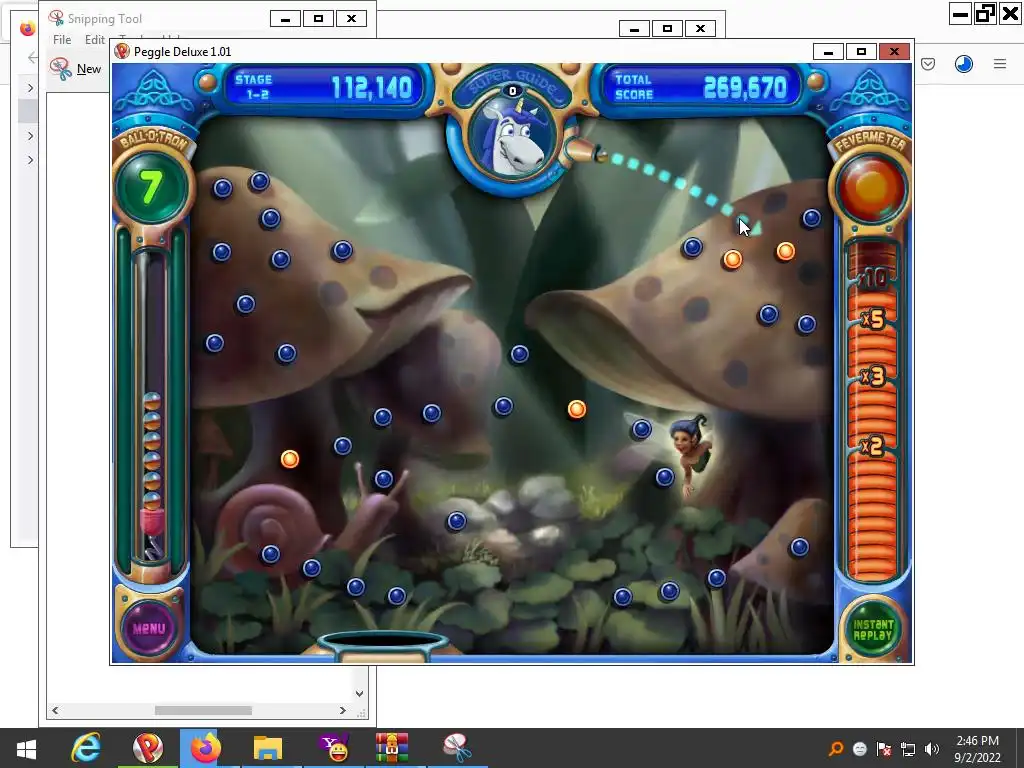The width and height of the screenshot is (1024, 768).
Task: Click the fairy character near right mushroom
Action: pos(691,454)
